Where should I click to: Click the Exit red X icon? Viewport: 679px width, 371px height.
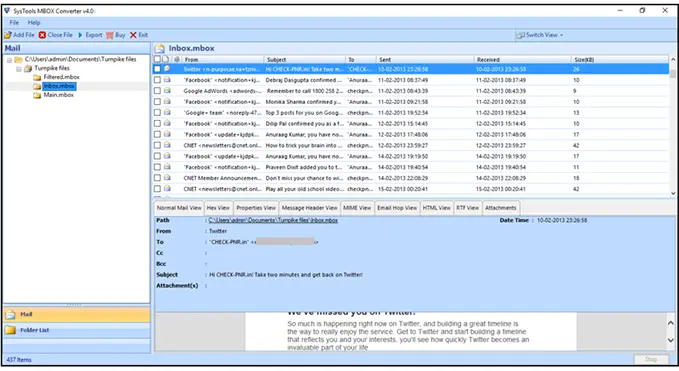click(x=133, y=35)
